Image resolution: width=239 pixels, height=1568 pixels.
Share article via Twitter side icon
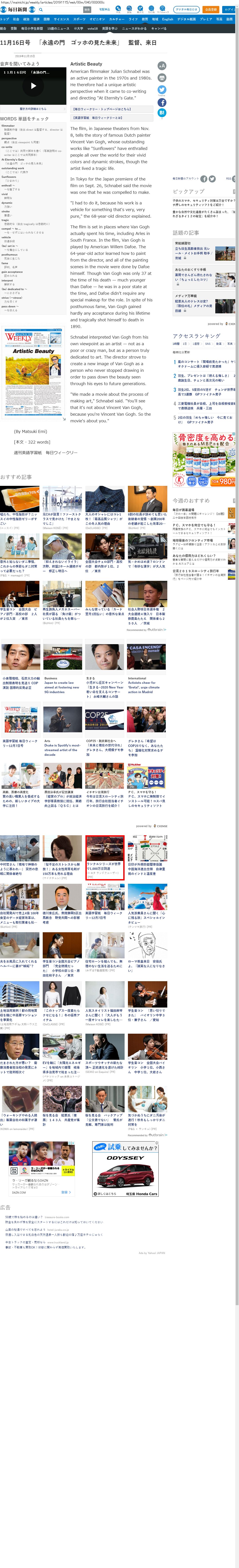coord(162,89)
